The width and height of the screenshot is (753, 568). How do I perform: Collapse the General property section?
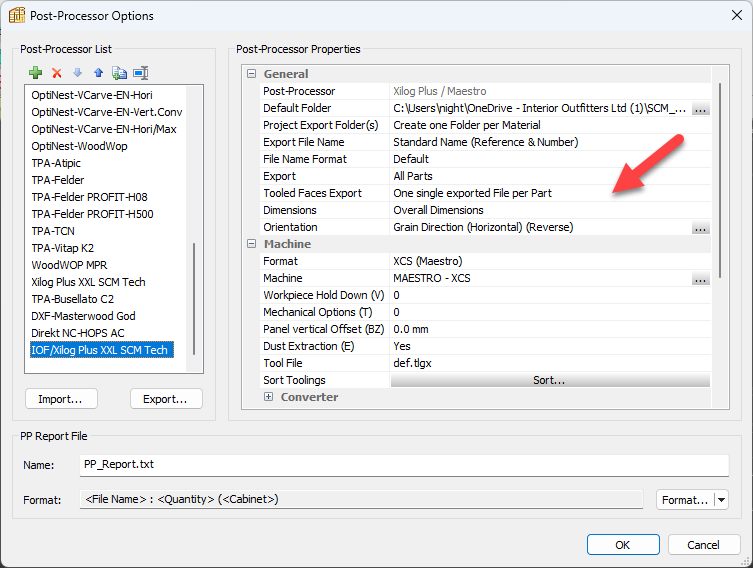(x=251, y=74)
